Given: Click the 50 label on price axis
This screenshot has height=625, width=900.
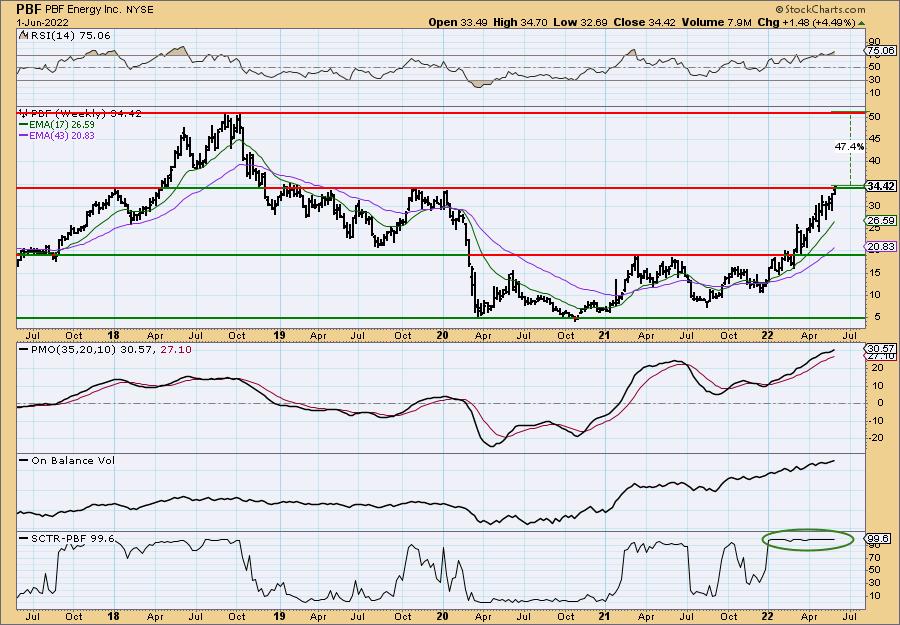Looking at the screenshot, I should pos(875,117).
